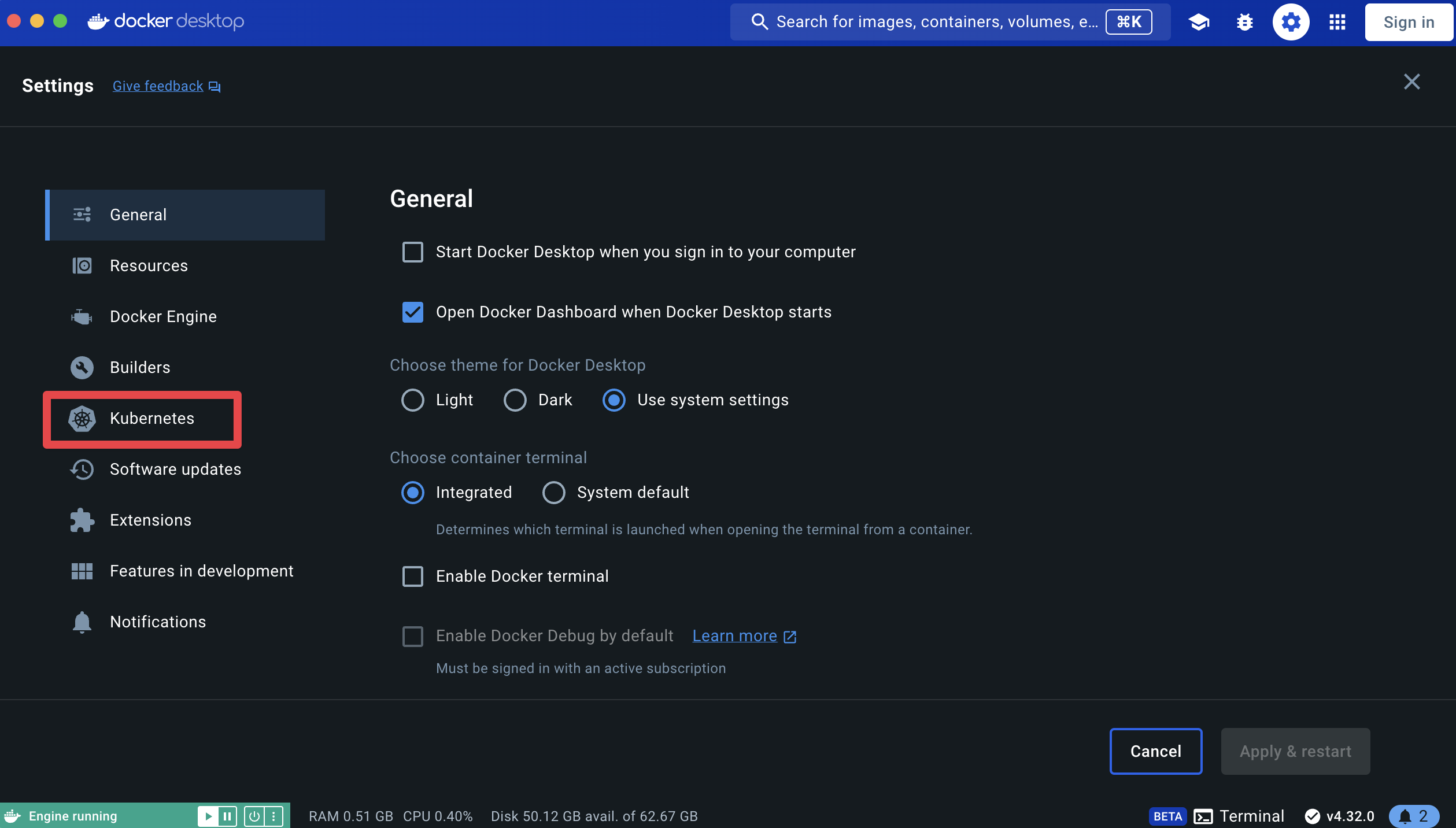
Task: Click the Notifications bell icon in sidebar
Action: point(82,622)
